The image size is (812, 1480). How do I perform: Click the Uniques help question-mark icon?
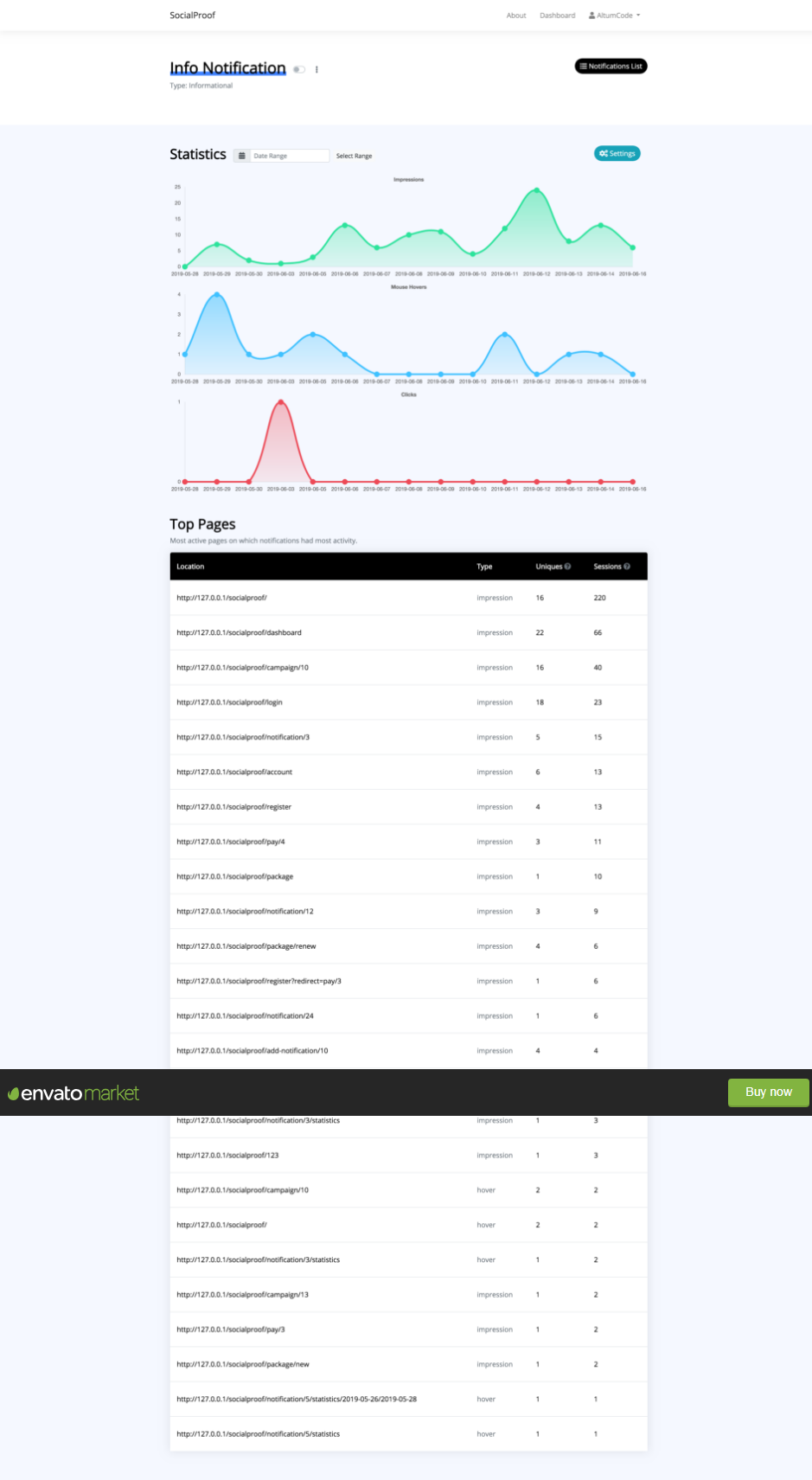pyautogui.click(x=568, y=567)
